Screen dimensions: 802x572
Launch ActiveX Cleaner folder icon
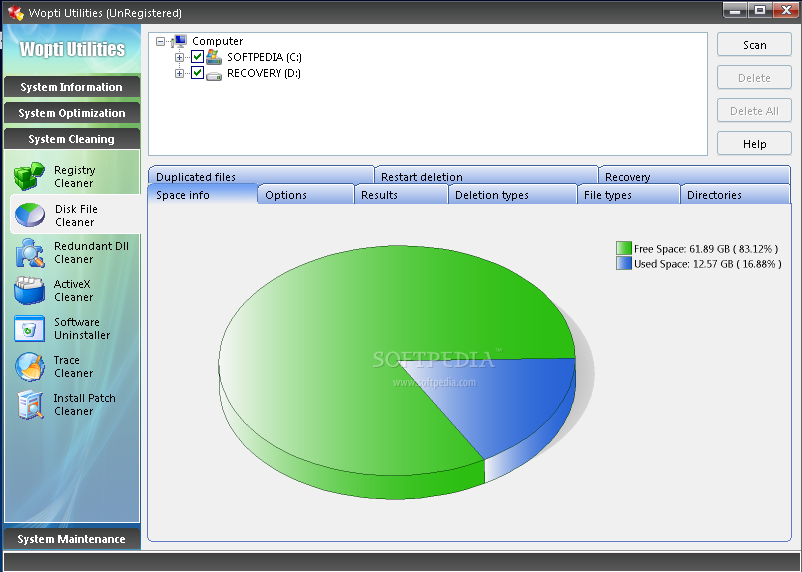click(30, 291)
